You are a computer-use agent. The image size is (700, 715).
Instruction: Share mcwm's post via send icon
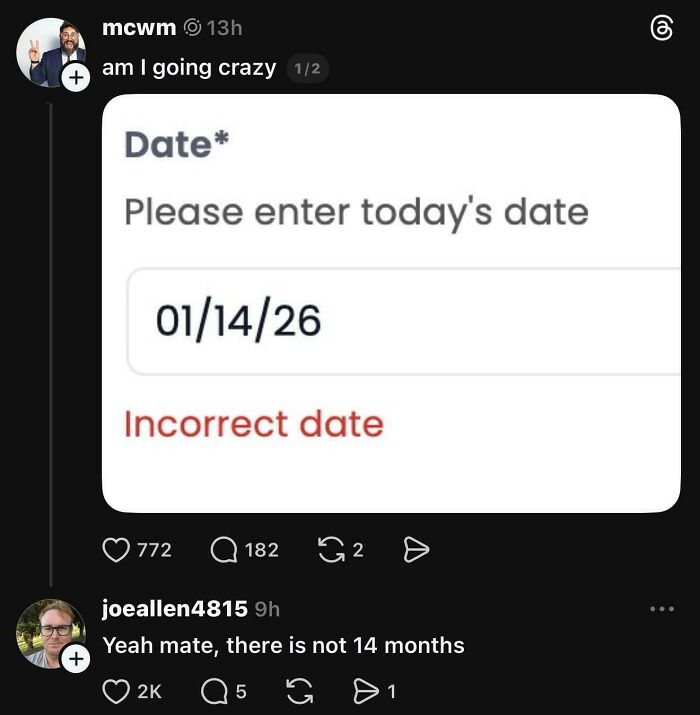pyautogui.click(x=415, y=549)
